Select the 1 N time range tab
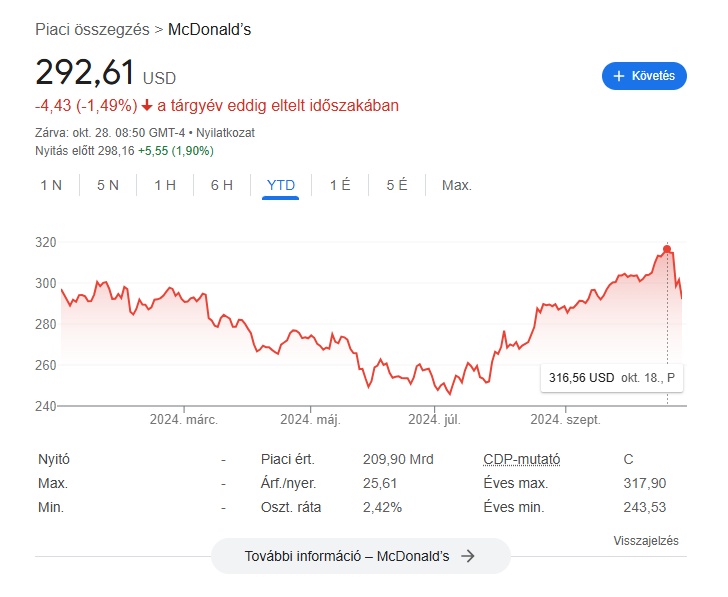 pos(51,185)
